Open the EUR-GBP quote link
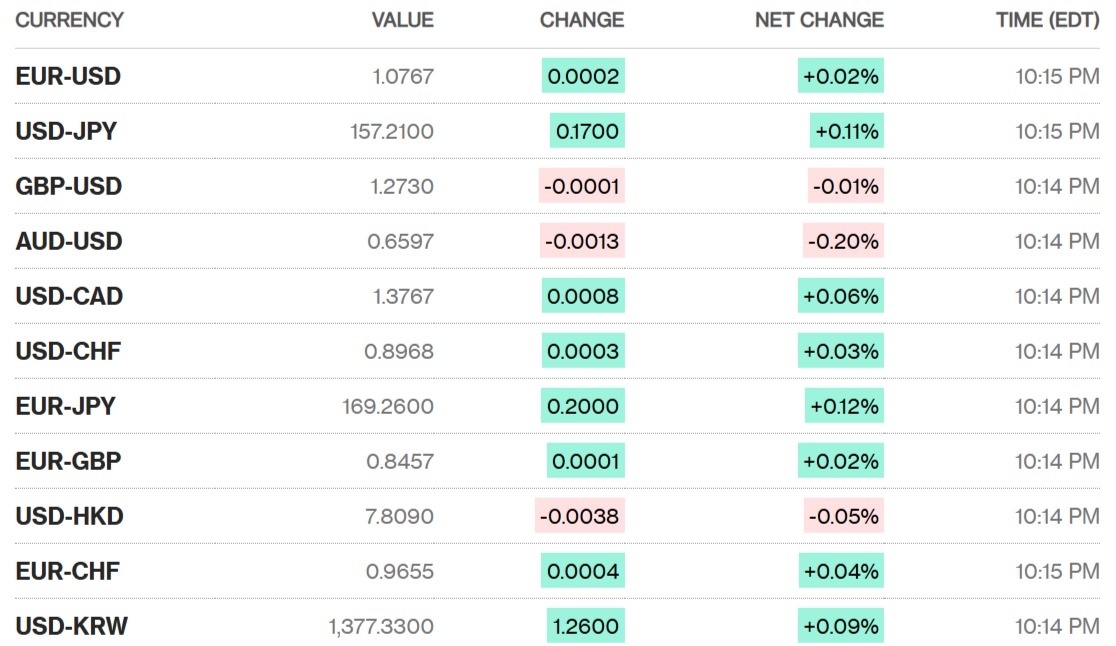Viewport: 1116px width, 646px height. coord(69,461)
